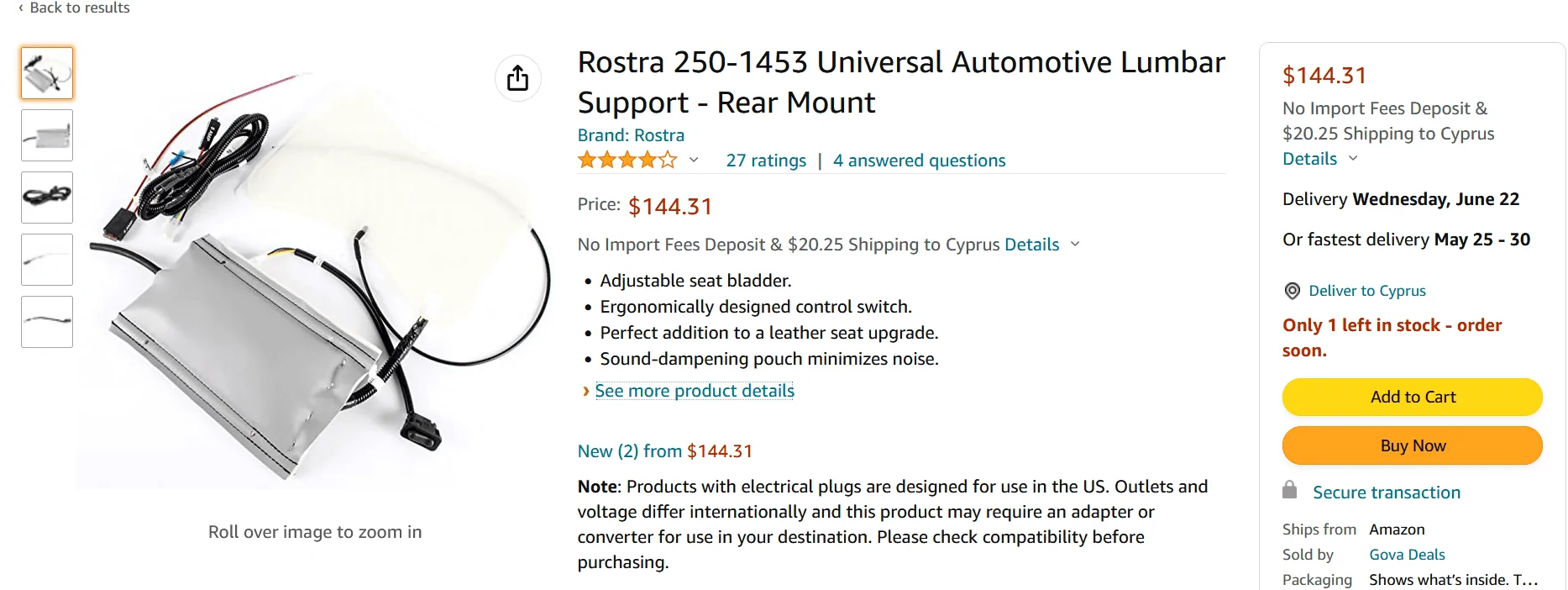Image resolution: width=1568 pixels, height=590 pixels.
Task: Select the fourth product thumbnail image
Action: pyautogui.click(x=47, y=260)
